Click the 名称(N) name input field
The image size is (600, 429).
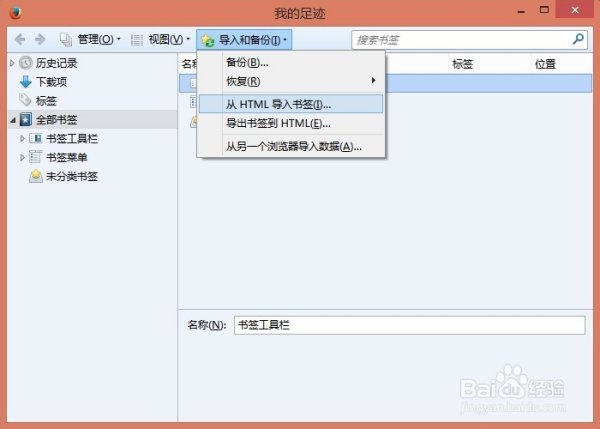point(409,325)
